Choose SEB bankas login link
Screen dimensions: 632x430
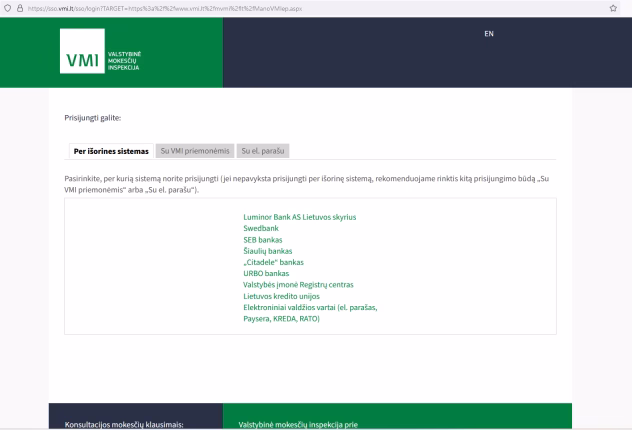[263, 240]
